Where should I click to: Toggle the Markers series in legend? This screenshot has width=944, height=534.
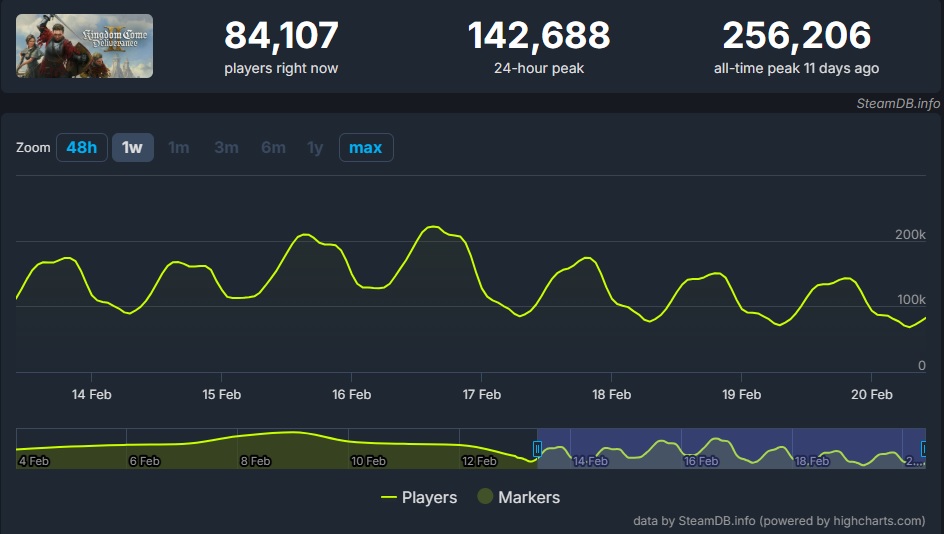click(518, 497)
